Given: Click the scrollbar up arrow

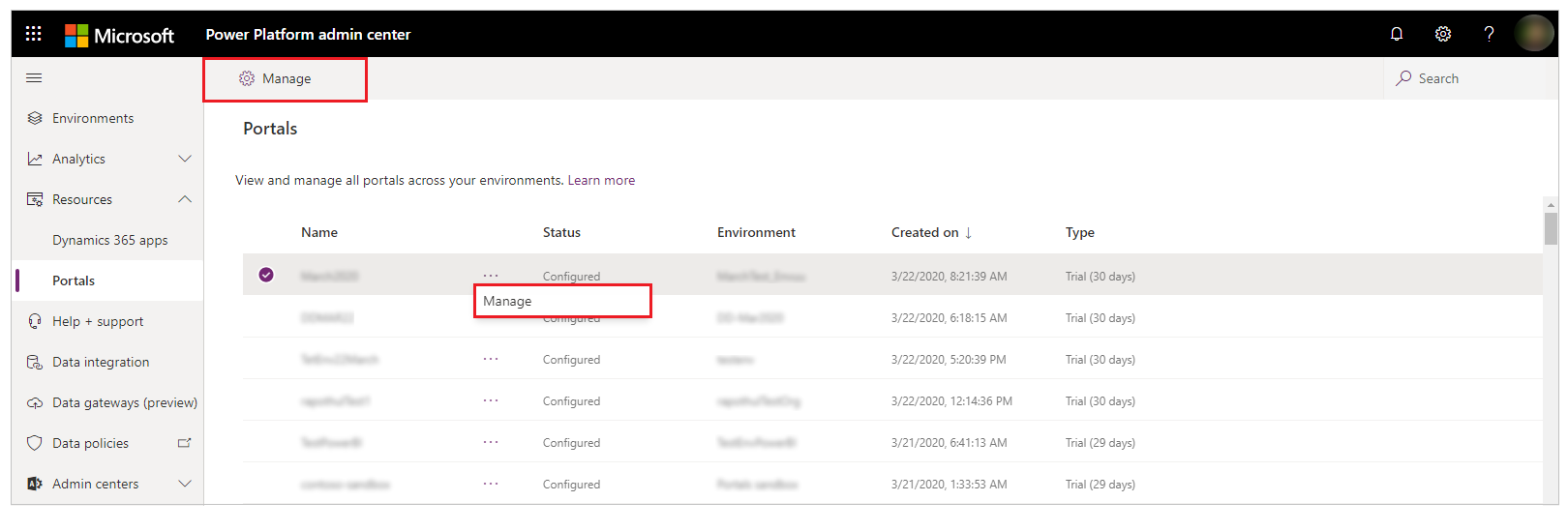Looking at the screenshot, I should click(1551, 205).
